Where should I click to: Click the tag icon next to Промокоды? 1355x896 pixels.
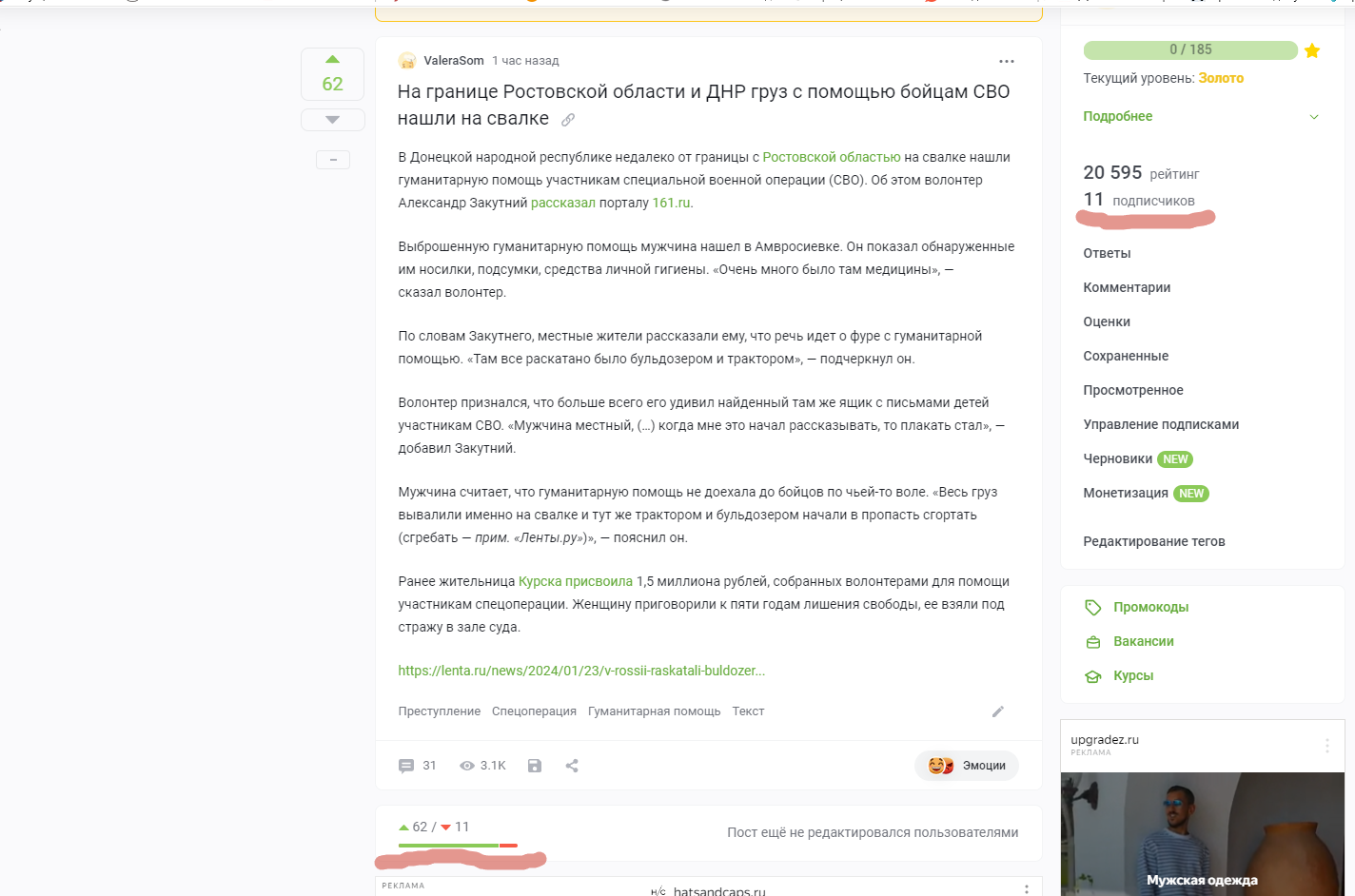(x=1093, y=608)
